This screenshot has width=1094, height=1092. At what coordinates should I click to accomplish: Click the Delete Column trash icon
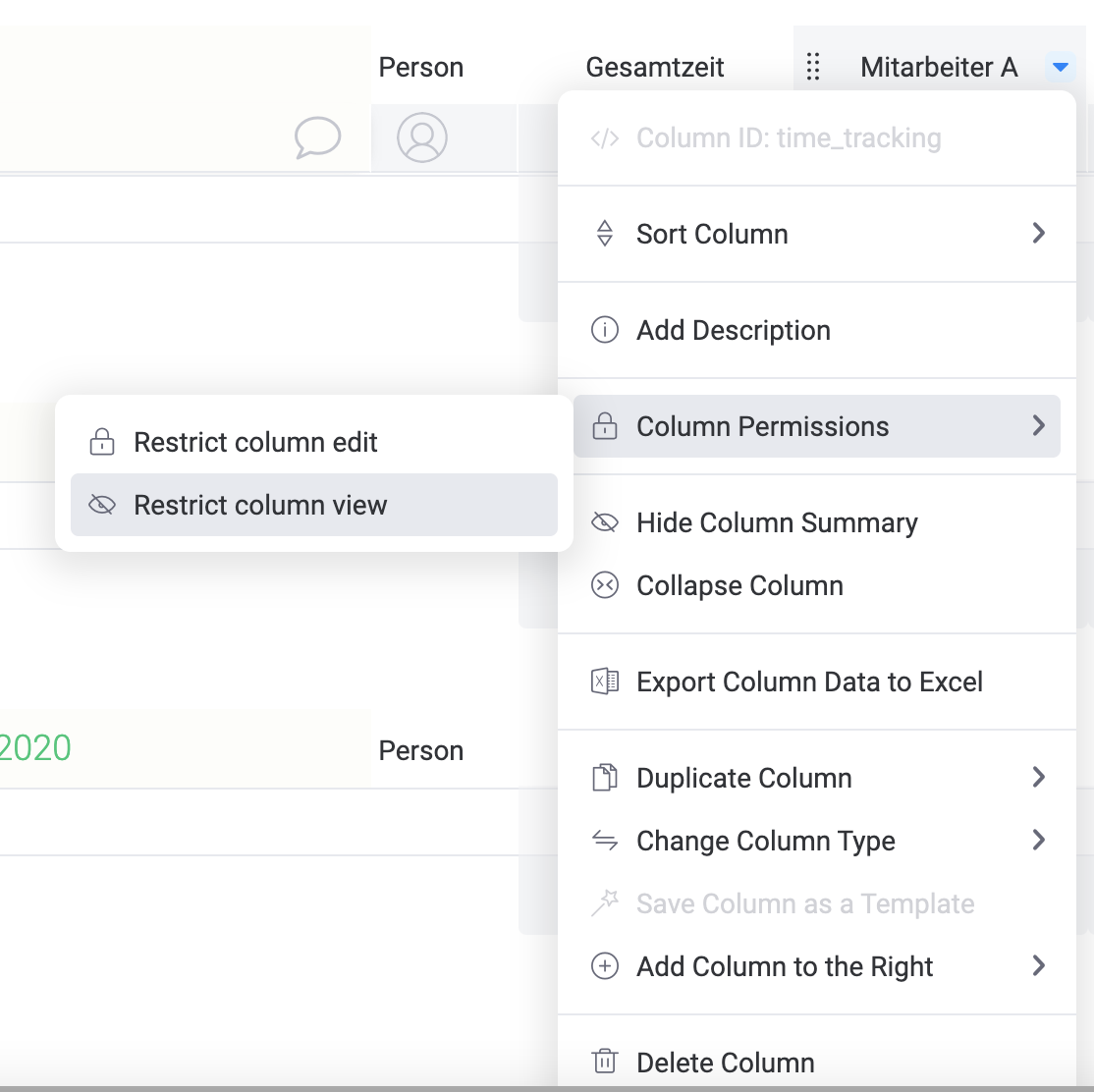(605, 1062)
